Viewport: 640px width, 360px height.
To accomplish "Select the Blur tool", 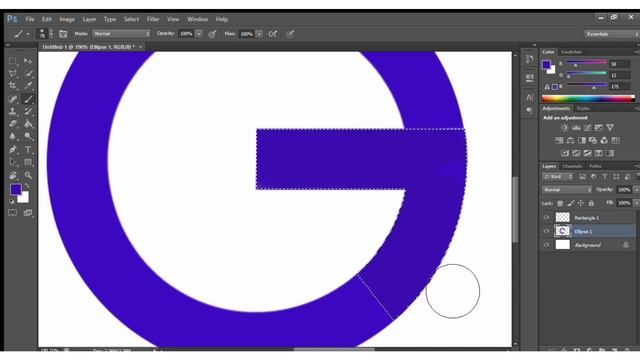I will pos(13,136).
